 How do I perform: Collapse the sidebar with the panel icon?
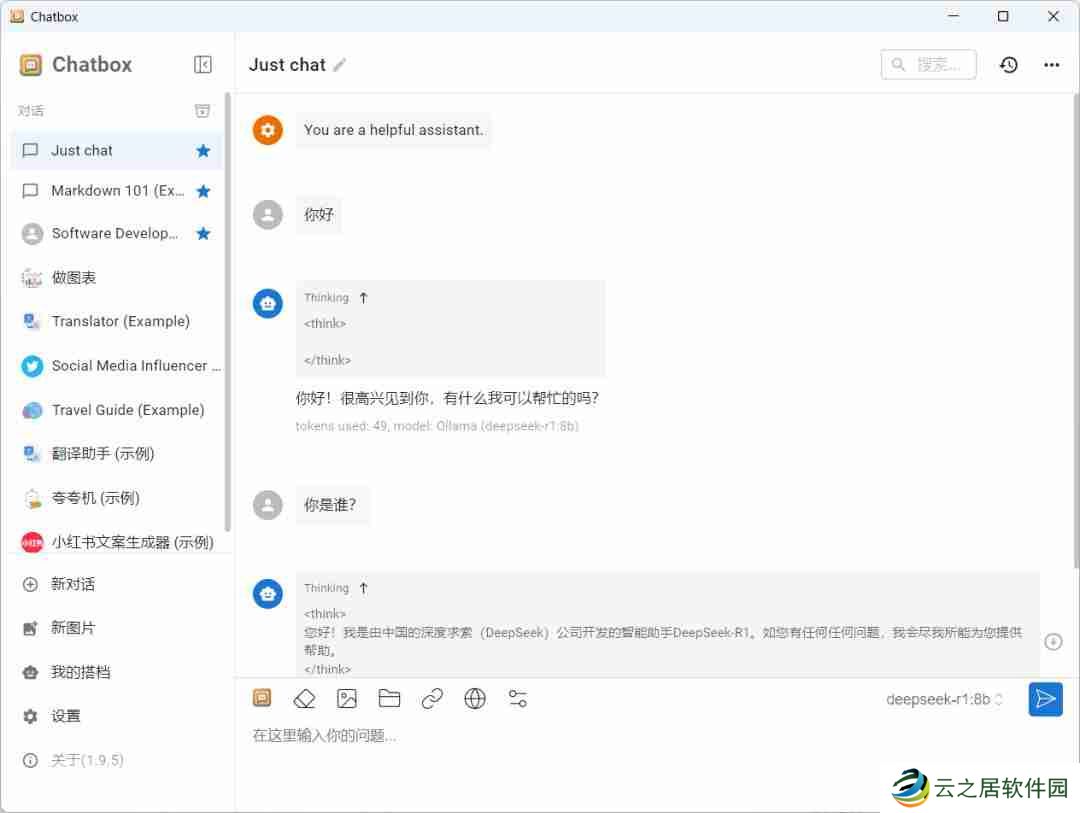(x=202, y=64)
